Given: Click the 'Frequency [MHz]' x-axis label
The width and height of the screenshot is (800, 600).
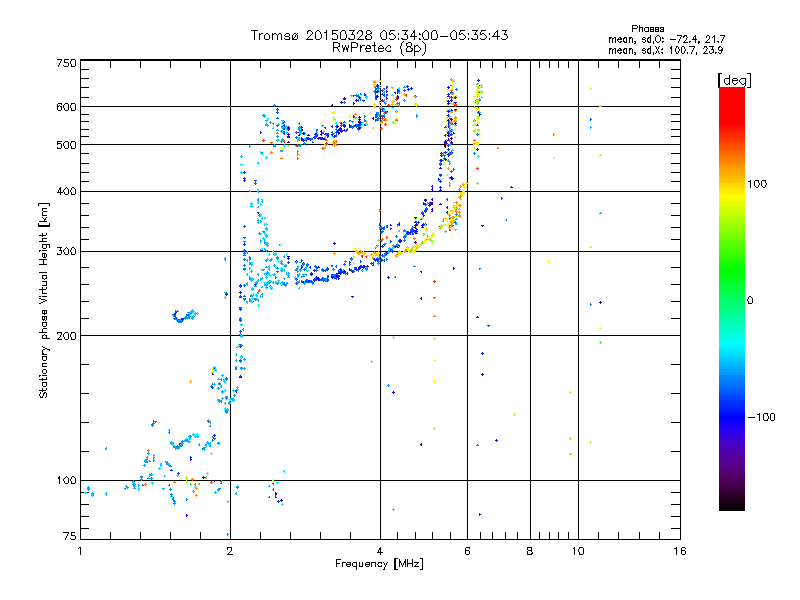Looking at the screenshot, I should click(x=379, y=564).
